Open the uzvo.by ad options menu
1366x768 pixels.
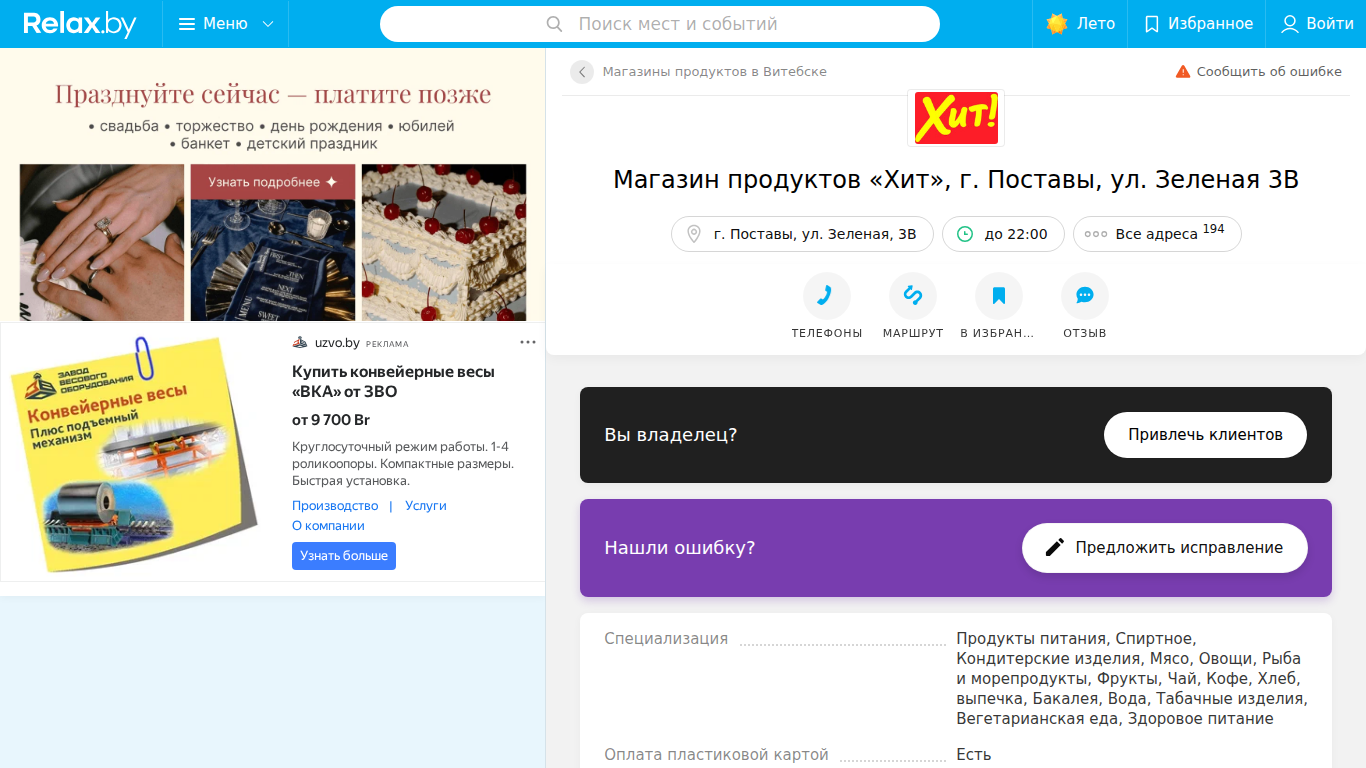coord(528,343)
